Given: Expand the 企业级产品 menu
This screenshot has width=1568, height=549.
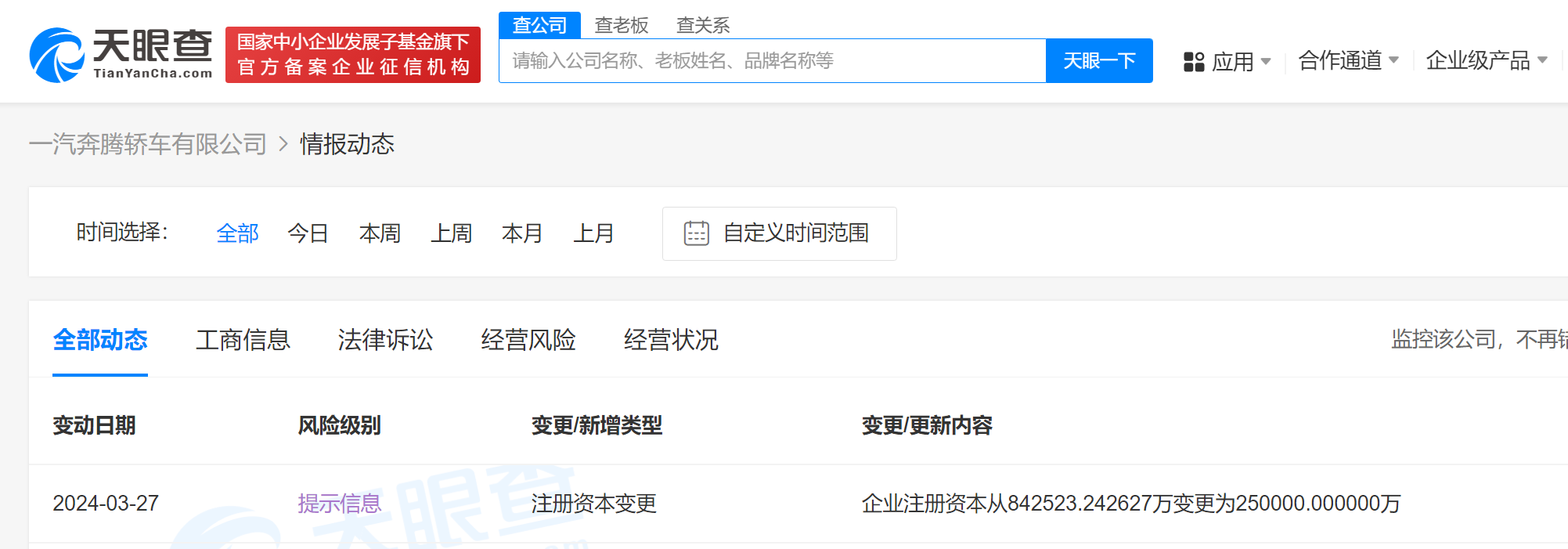Looking at the screenshot, I should 1485,60.
